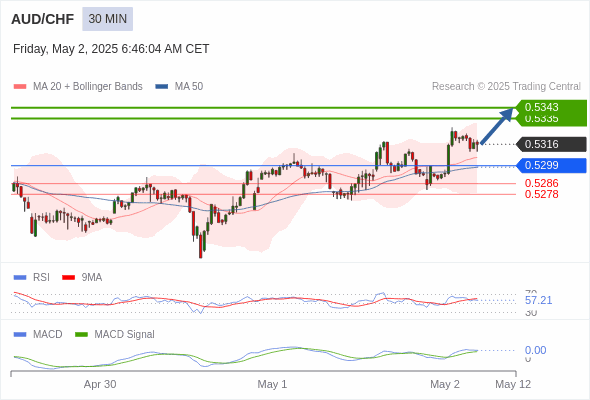590x400 pixels.
Task: Click the RSI value 57.21 label
Action: point(538,300)
